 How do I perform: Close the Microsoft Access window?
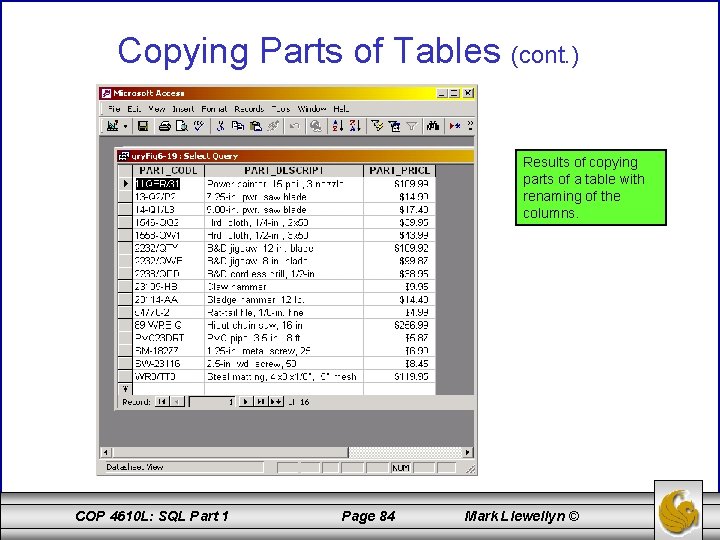pyautogui.click(x=468, y=93)
